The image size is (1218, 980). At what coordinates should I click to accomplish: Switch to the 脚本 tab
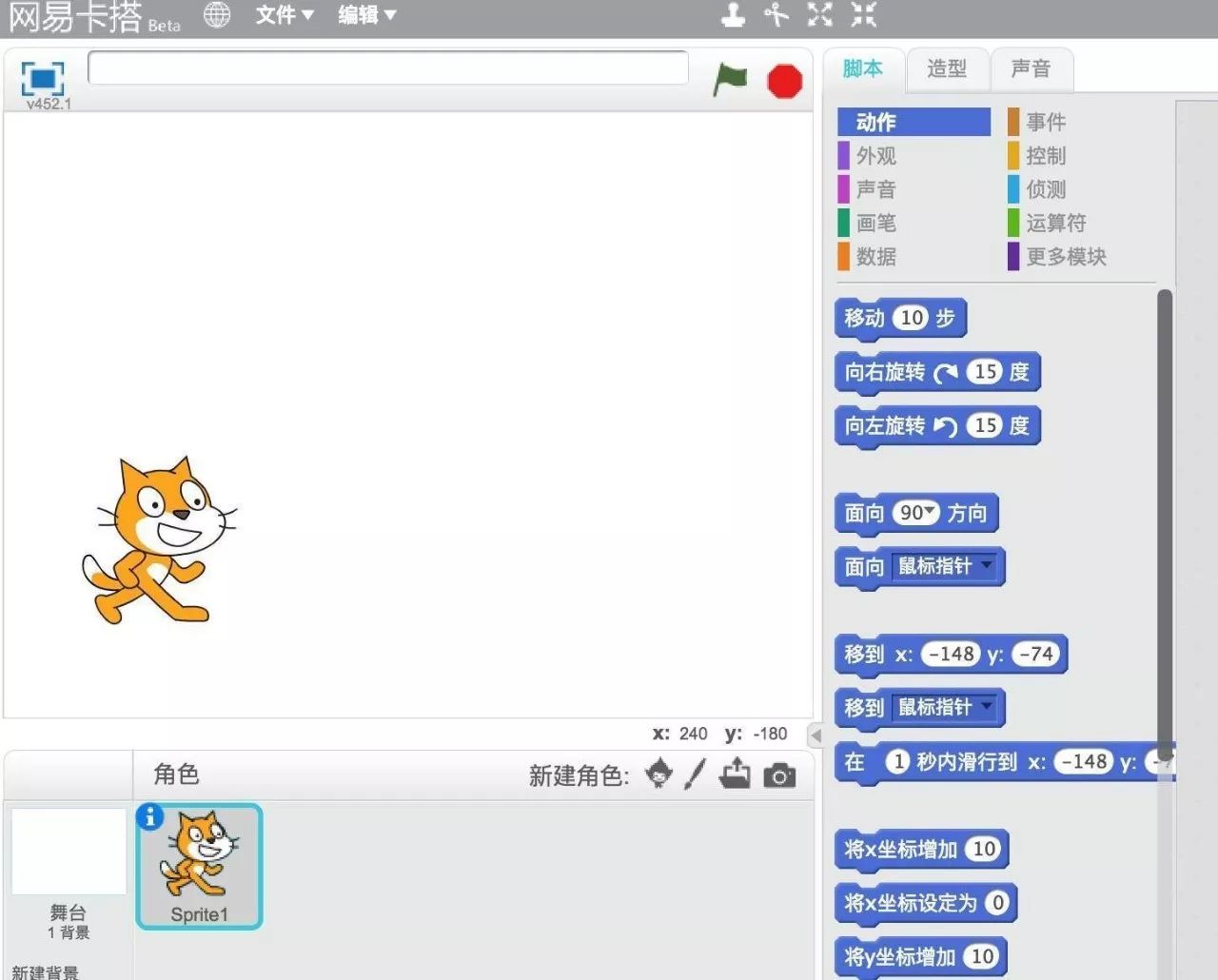coord(863,69)
